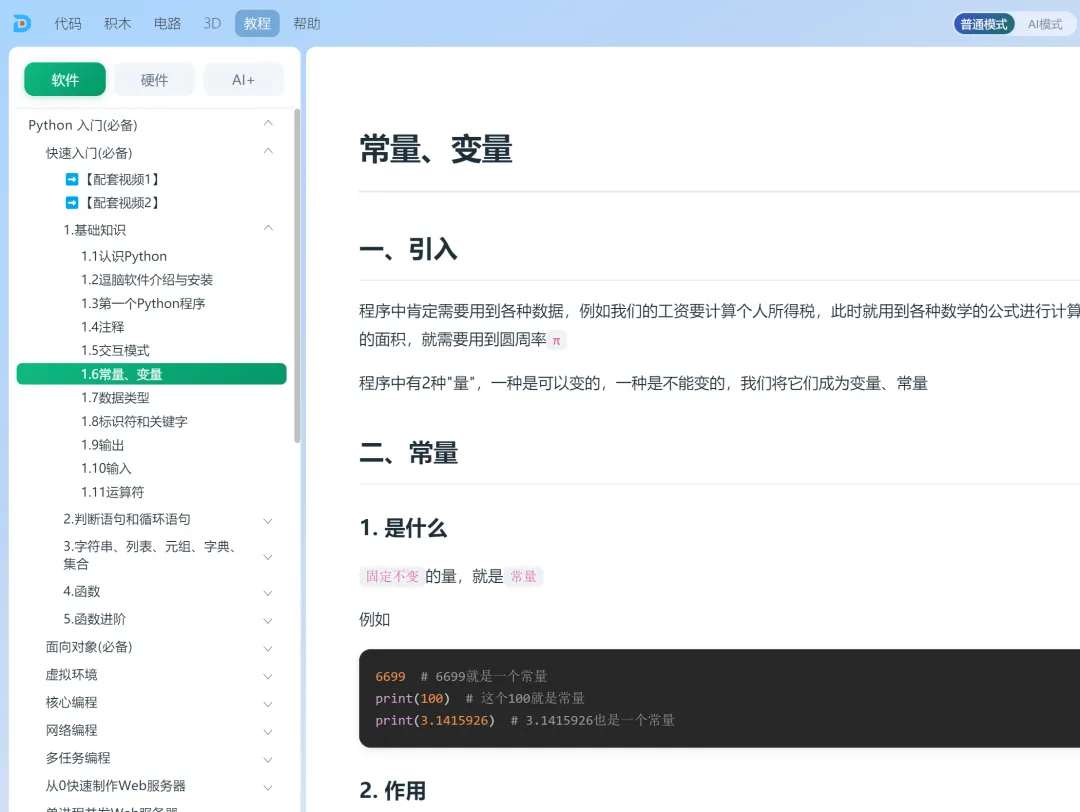The image size is (1080, 812).
Task: Collapse the Python 入门(必备) section chevron
Action: pyautogui.click(x=268, y=123)
